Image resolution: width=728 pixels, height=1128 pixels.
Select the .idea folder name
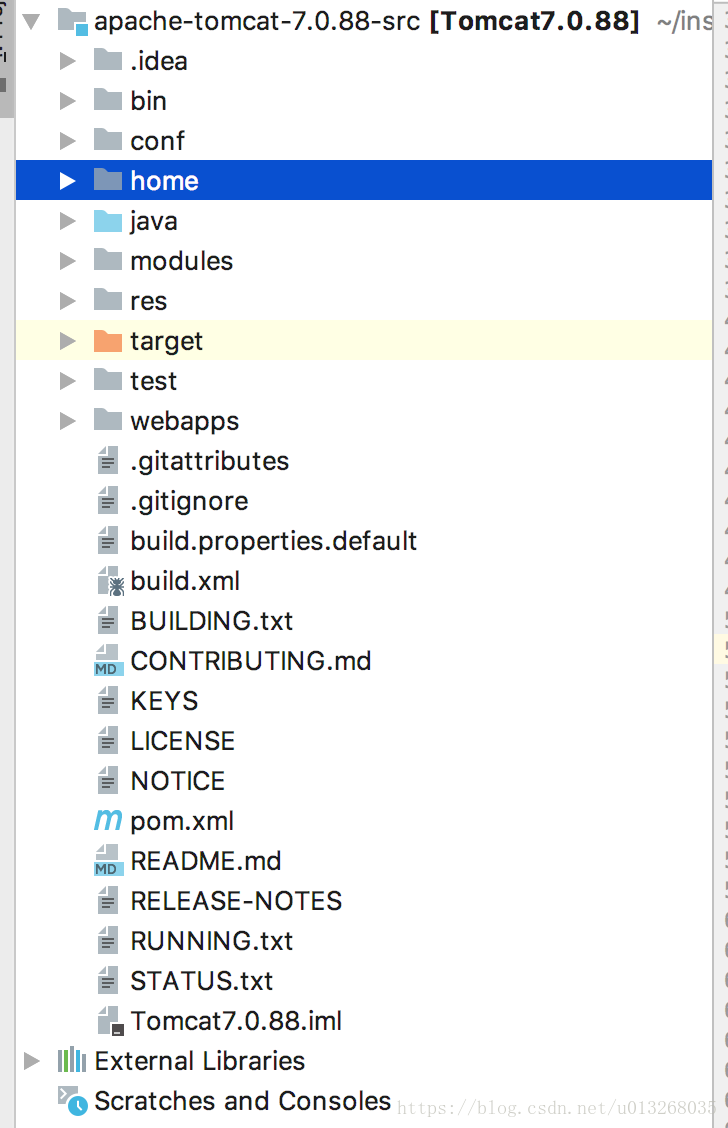pos(159,61)
